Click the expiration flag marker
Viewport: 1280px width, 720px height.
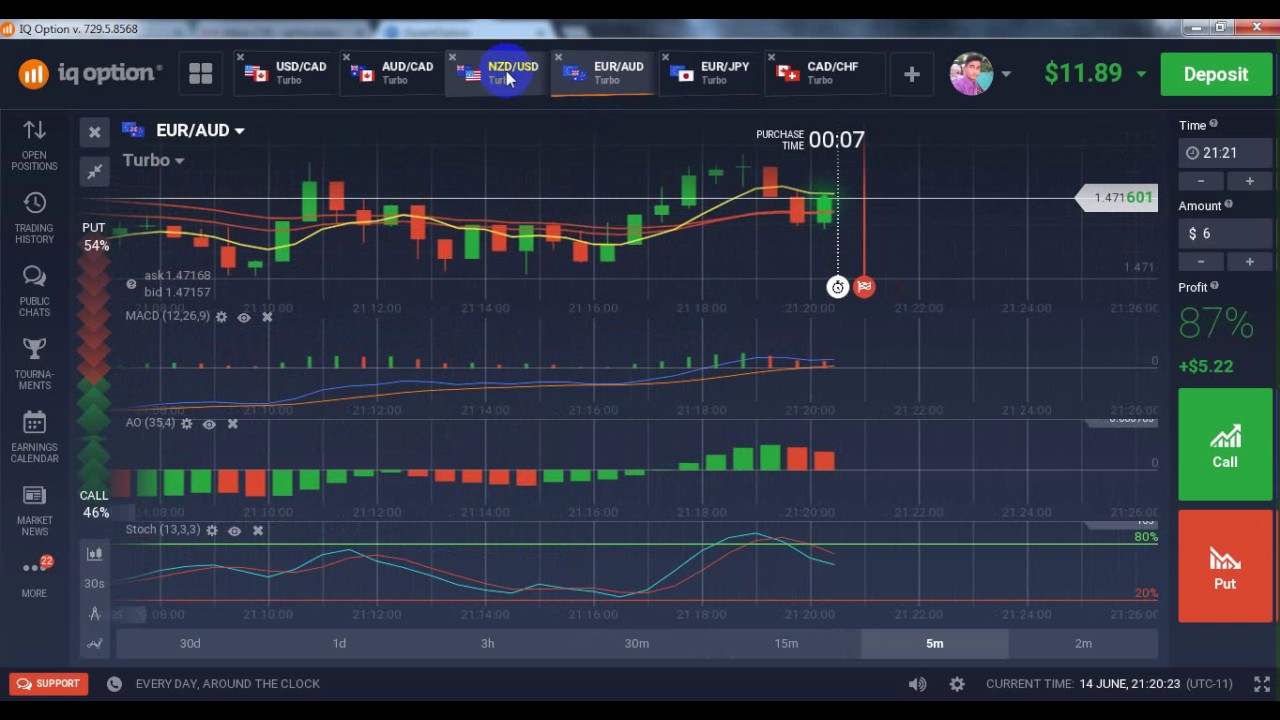coord(864,288)
